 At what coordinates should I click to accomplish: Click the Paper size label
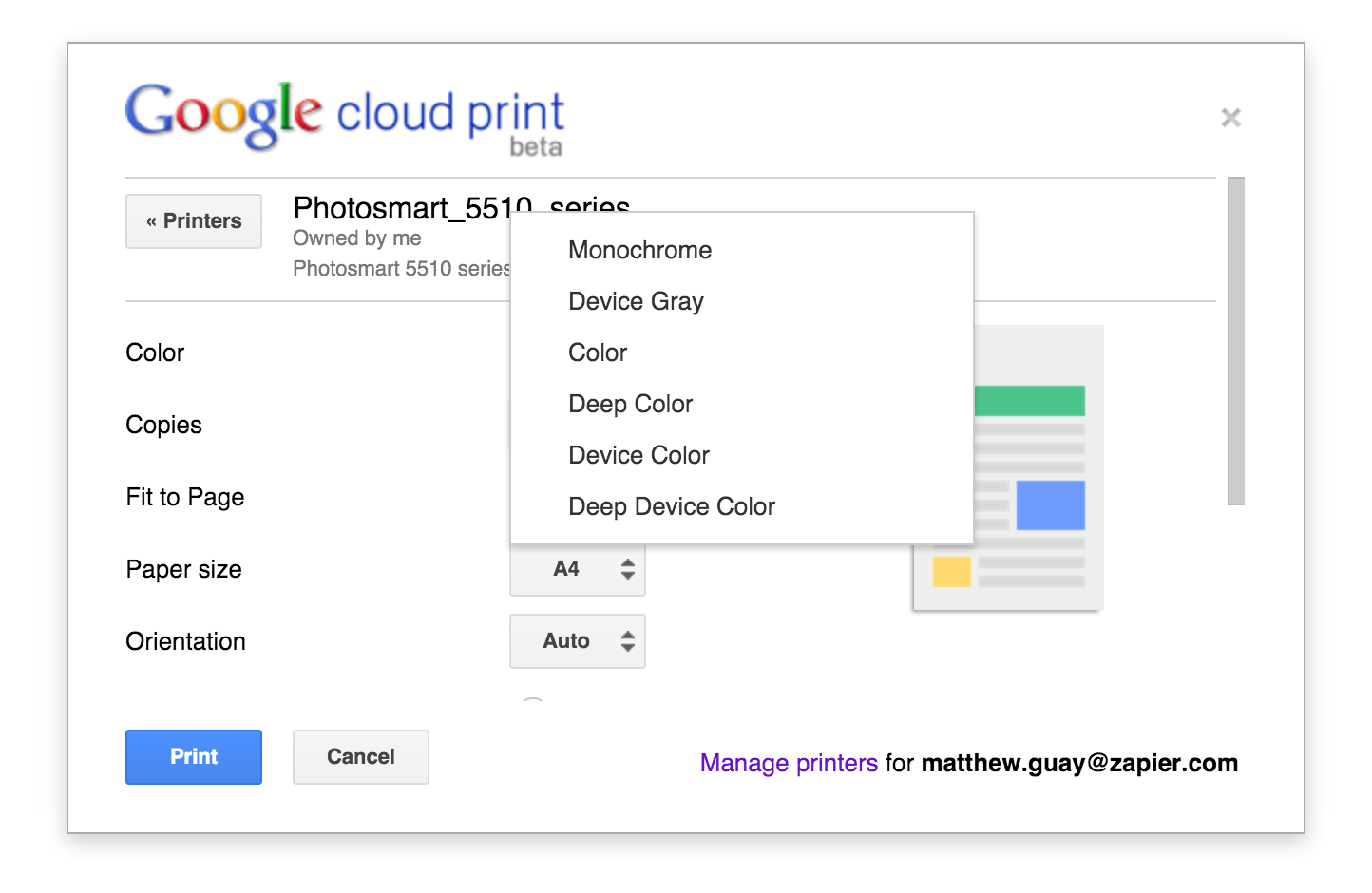[x=184, y=569]
